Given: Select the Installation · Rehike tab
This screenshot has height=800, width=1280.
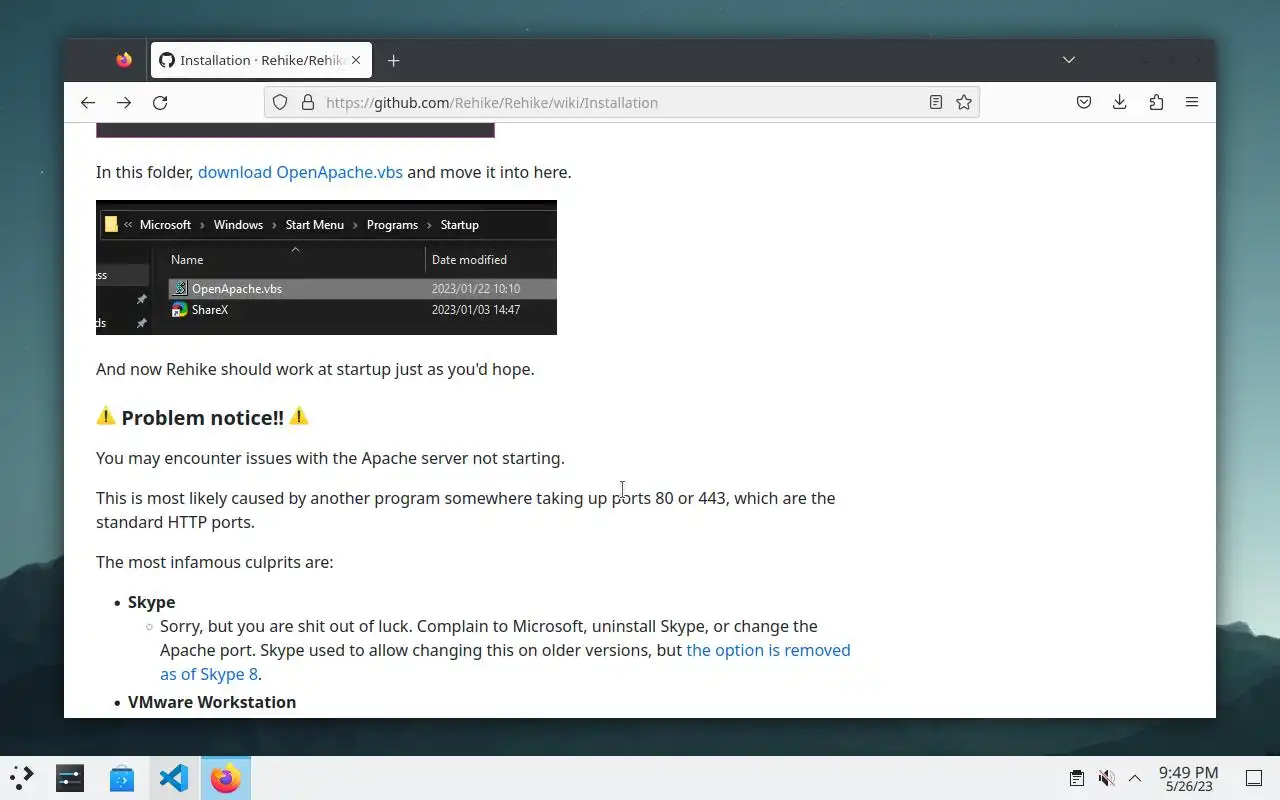Looking at the screenshot, I should pyautogui.click(x=261, y=60).
